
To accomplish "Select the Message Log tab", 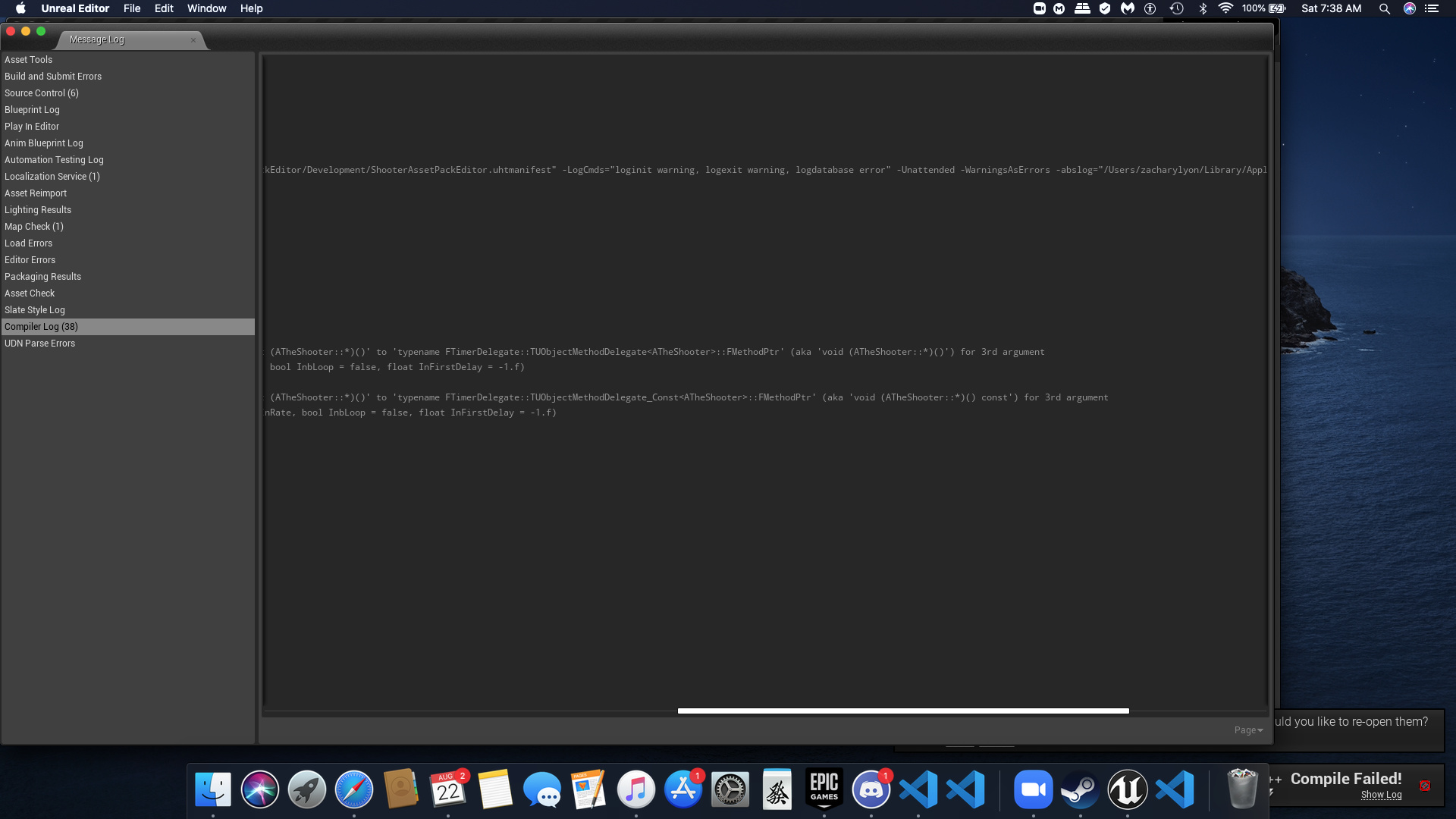I will coord(97,39).
